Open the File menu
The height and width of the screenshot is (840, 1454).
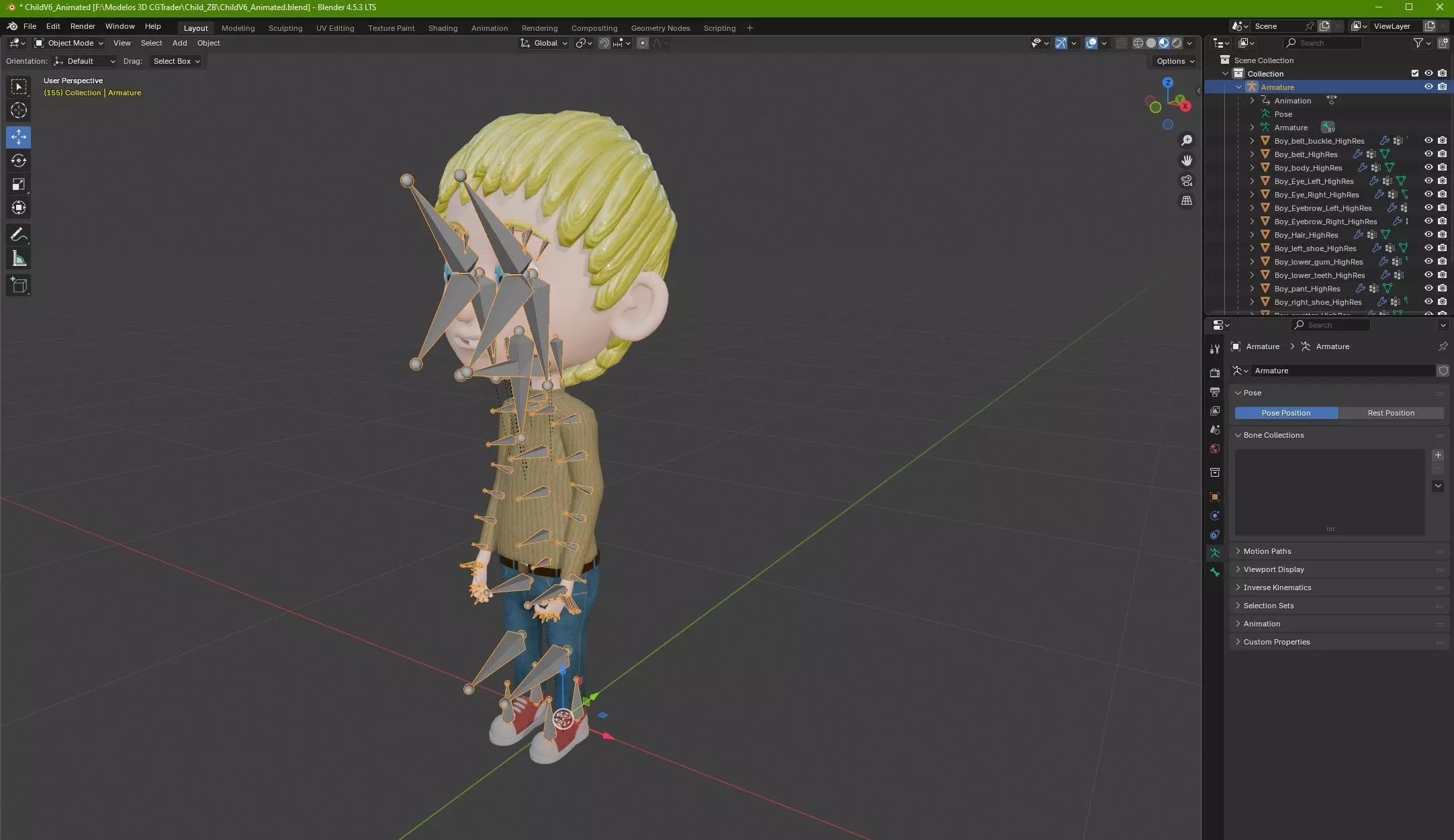pos(30,26)
